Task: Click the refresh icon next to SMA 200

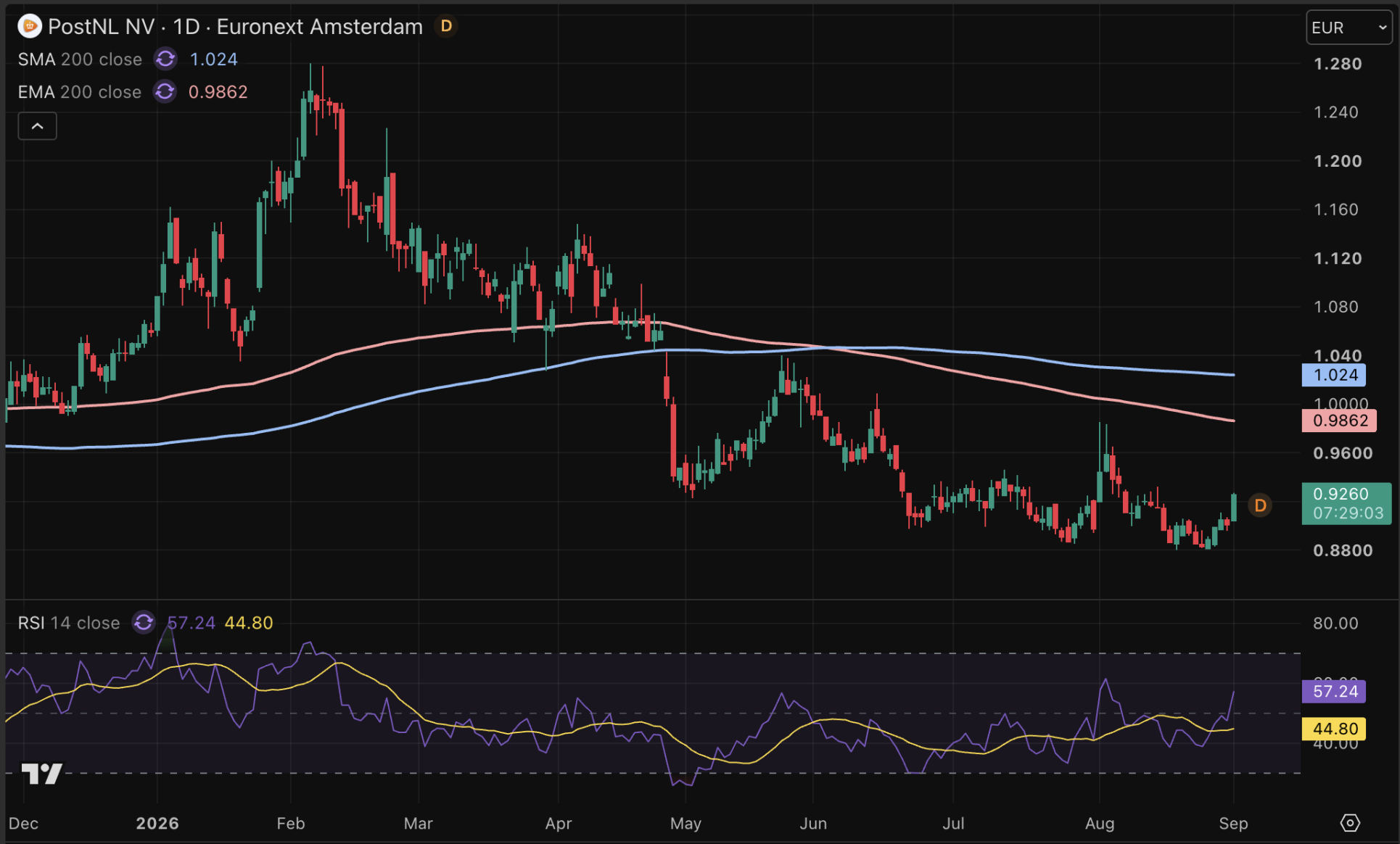Action: pos(165,59)
